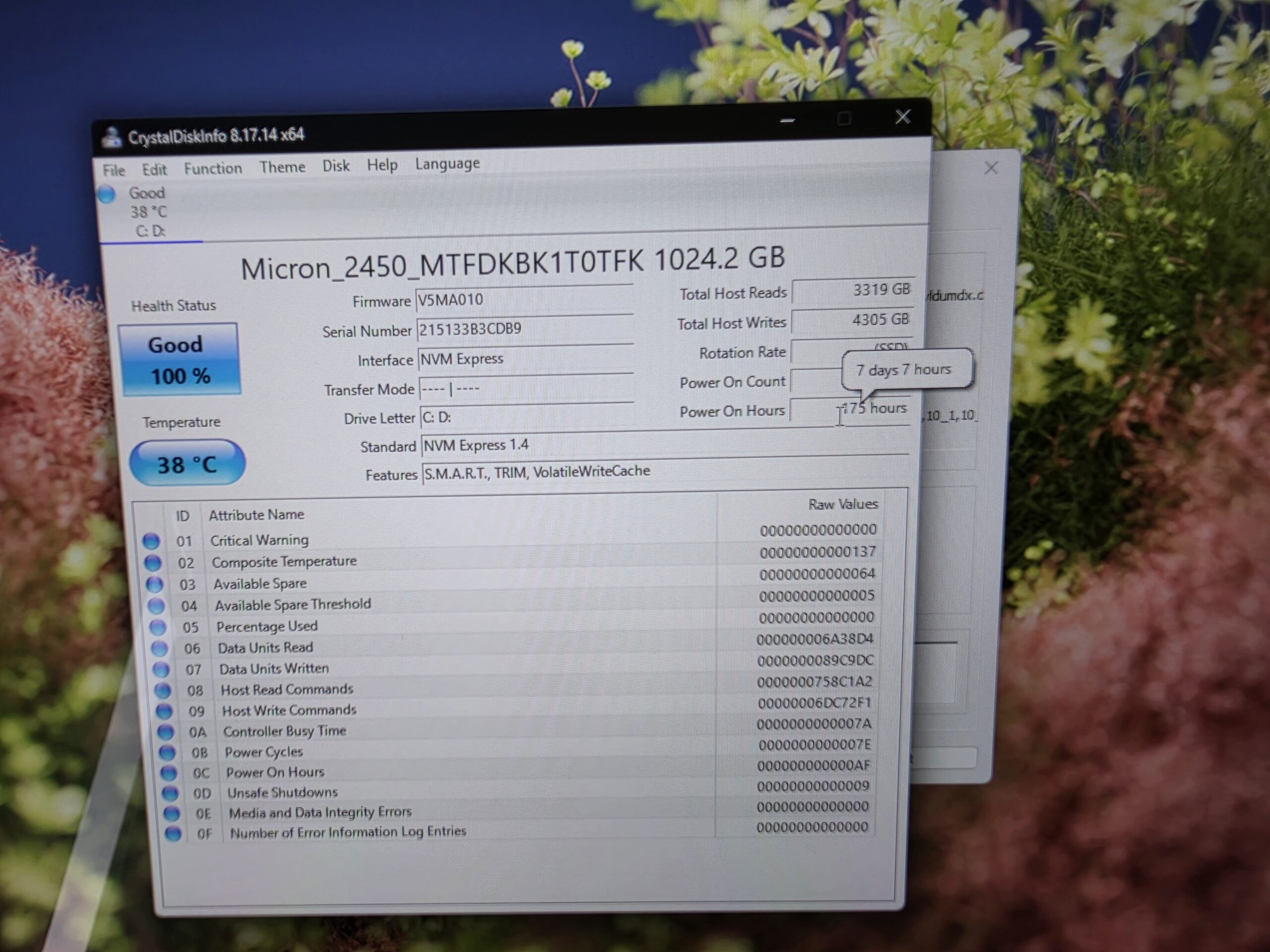Click status orb for Available Spare row
This screenshot has height=952, width=1270.
(154, 584)
